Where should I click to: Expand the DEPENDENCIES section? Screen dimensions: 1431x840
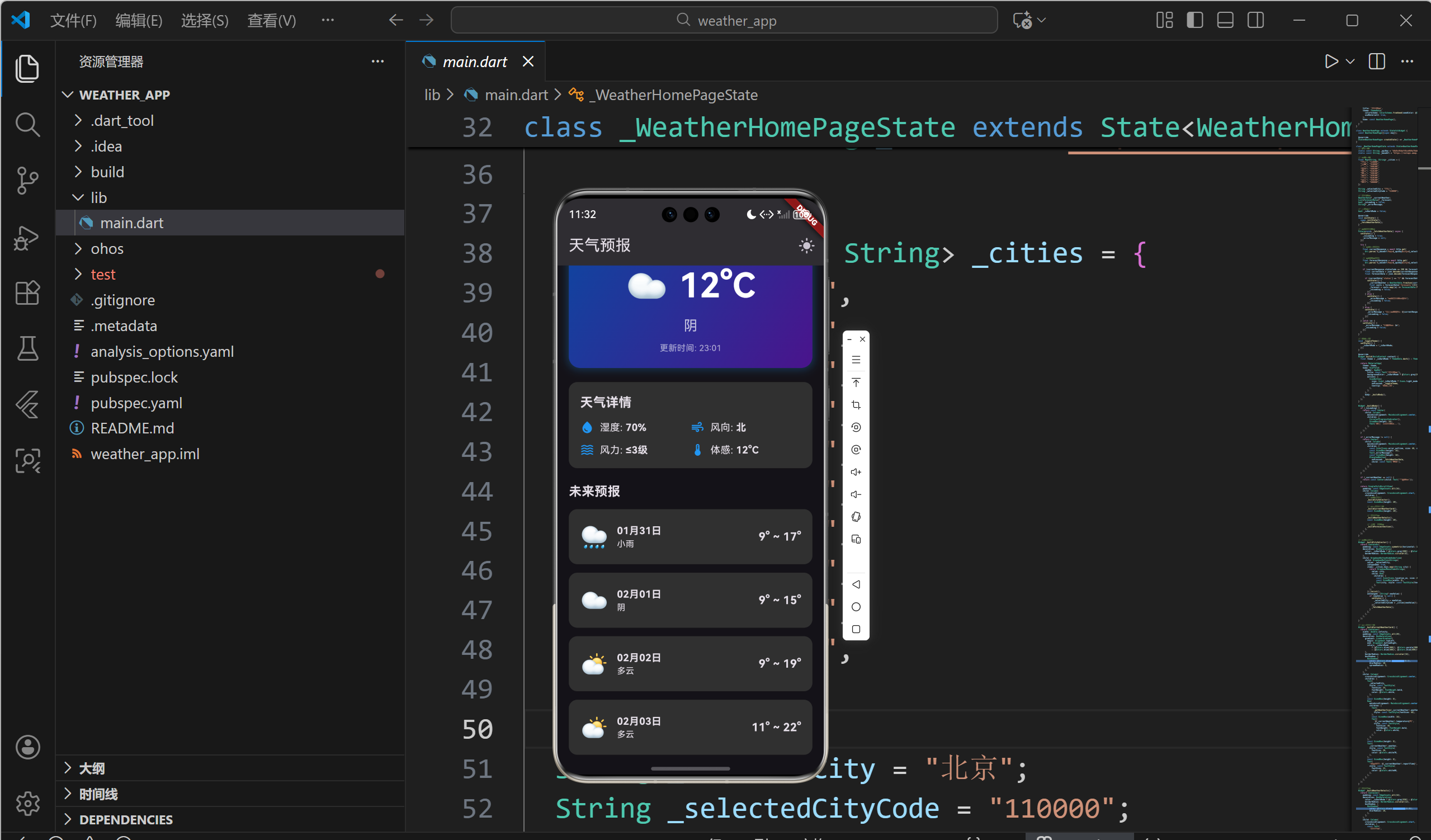pos(125,819)
